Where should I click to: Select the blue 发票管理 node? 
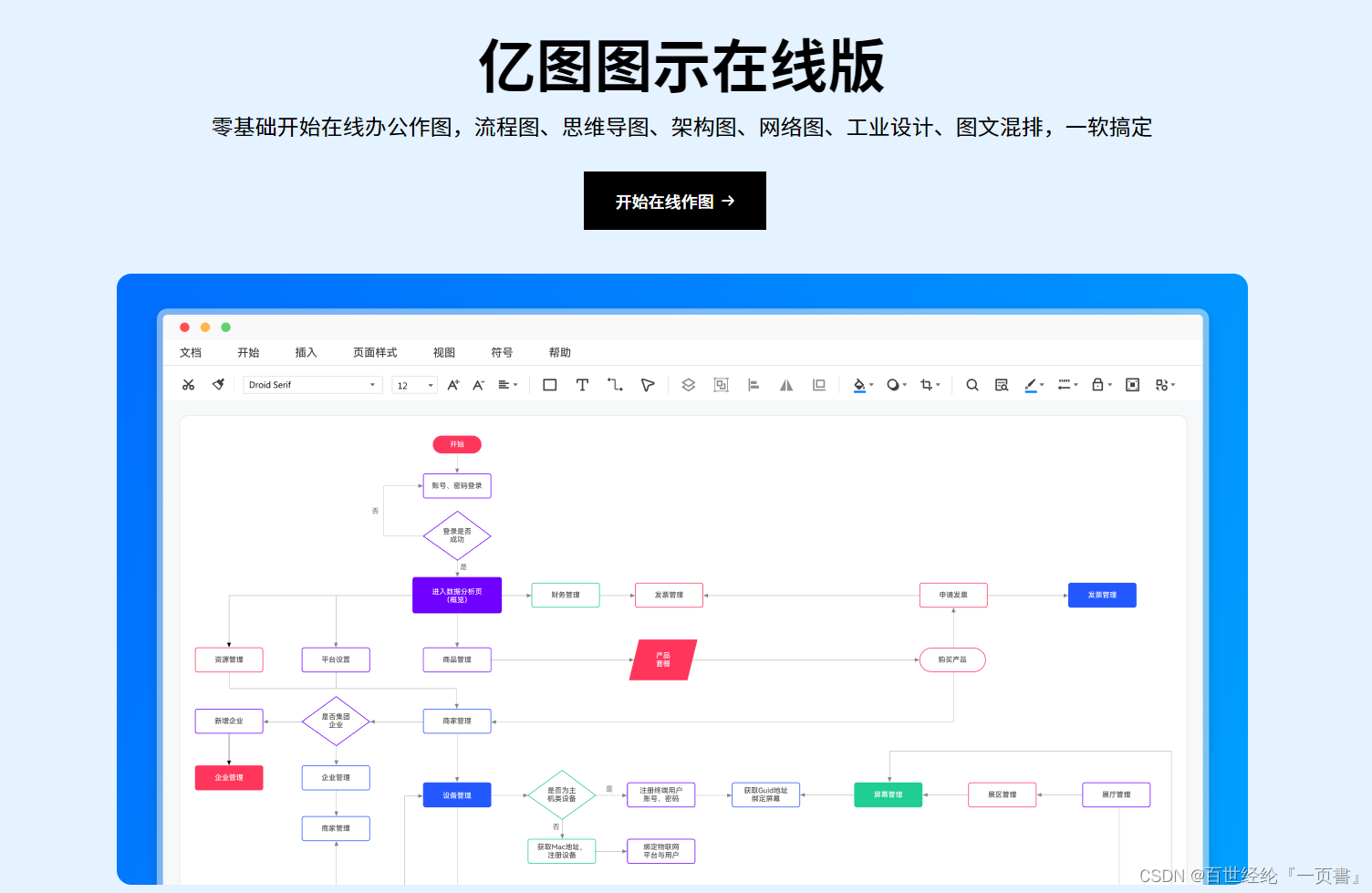[1102, 595]
